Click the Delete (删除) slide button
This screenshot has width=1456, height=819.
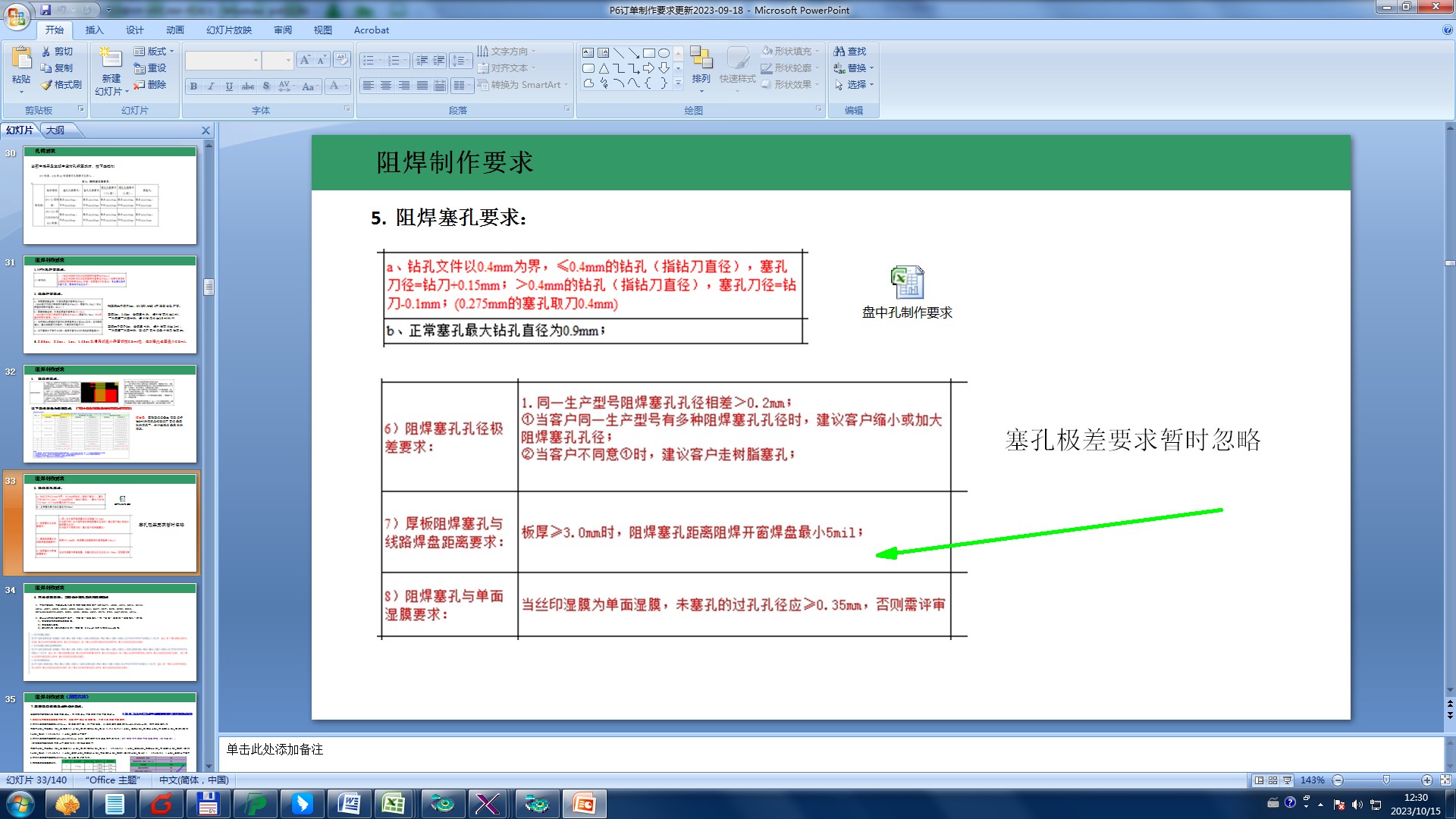(x=150, y=85)
